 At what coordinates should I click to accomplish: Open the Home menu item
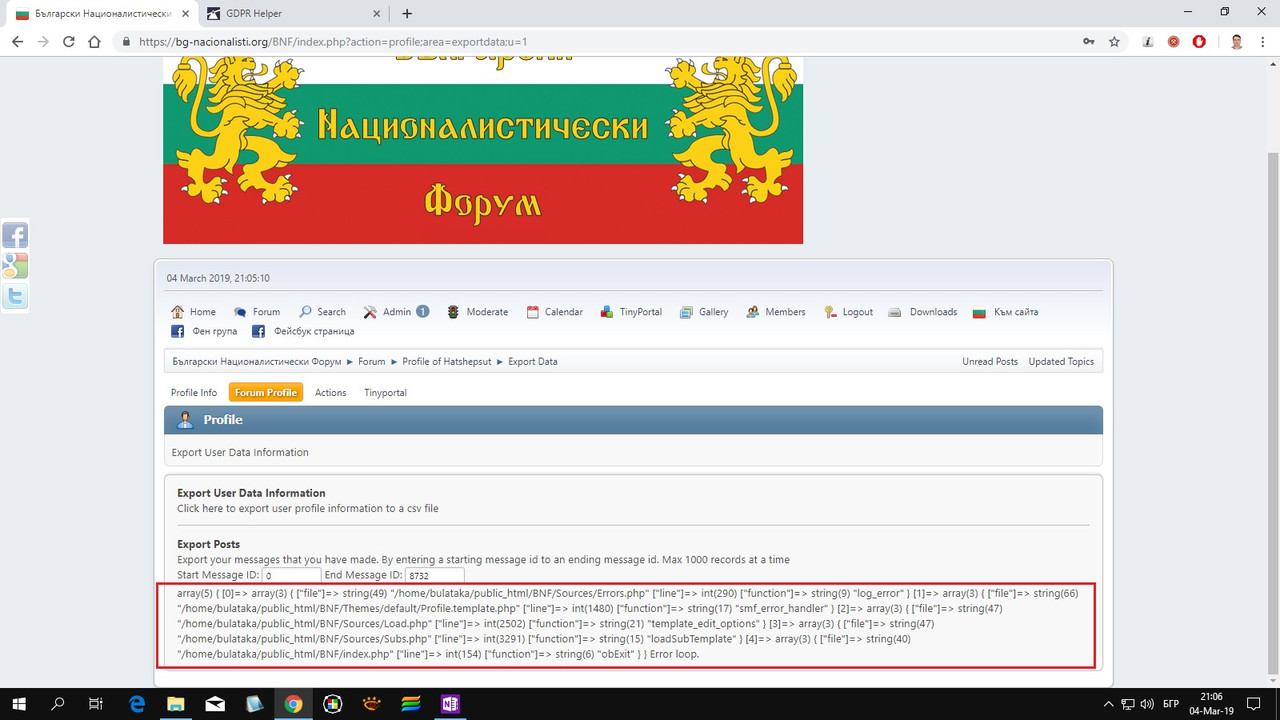tap(193, 312)
